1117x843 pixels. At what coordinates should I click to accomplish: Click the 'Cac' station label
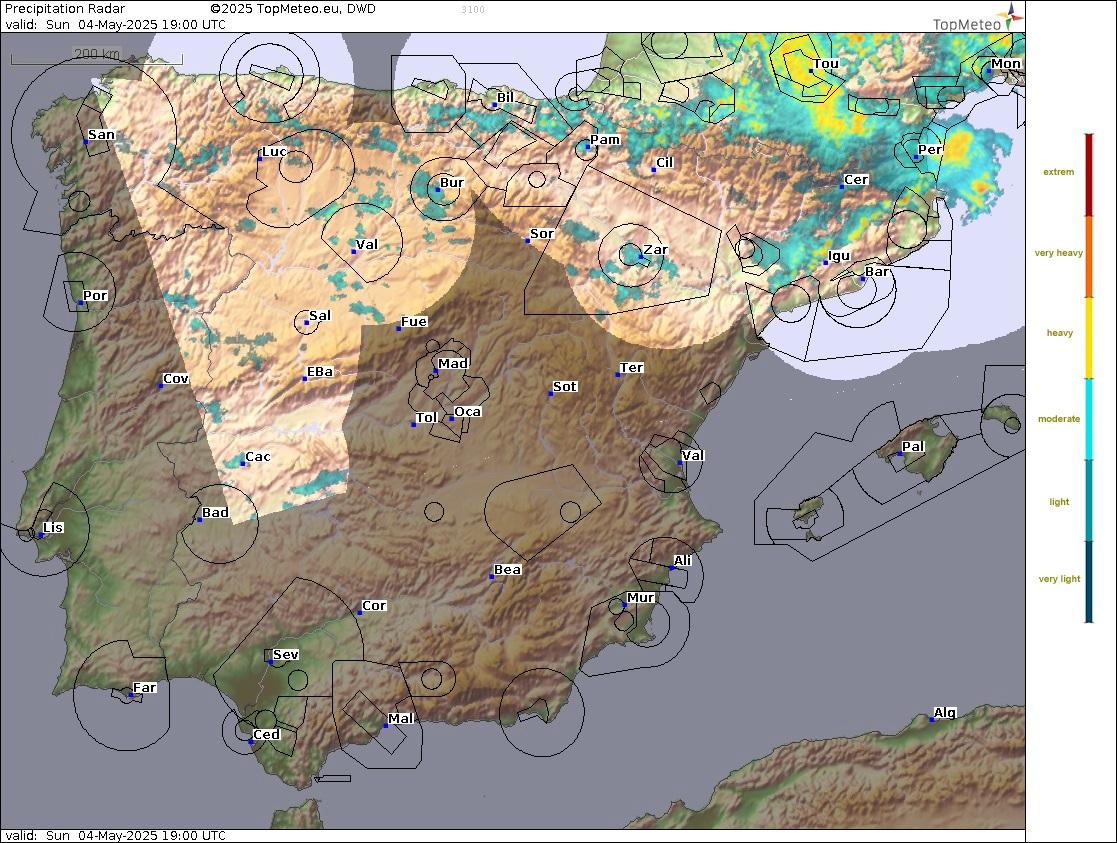click(258, 457)
